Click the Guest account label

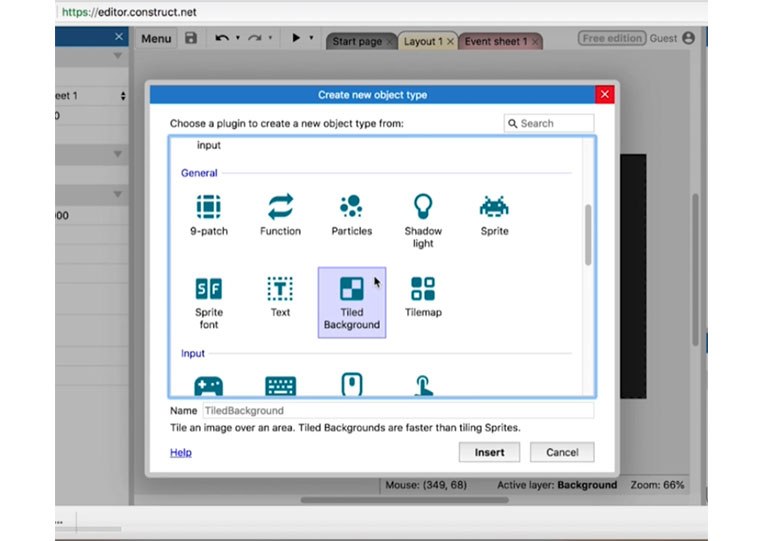pos(663,38)
